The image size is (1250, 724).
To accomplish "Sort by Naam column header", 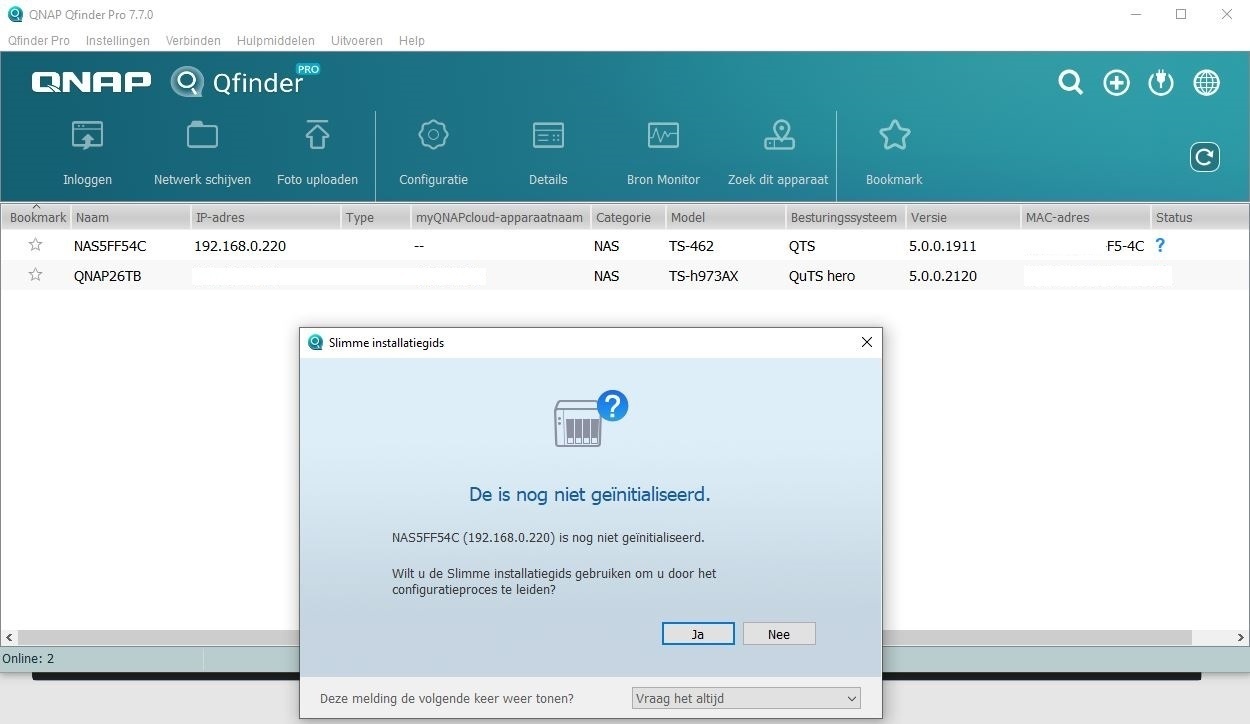I will 131,217.
